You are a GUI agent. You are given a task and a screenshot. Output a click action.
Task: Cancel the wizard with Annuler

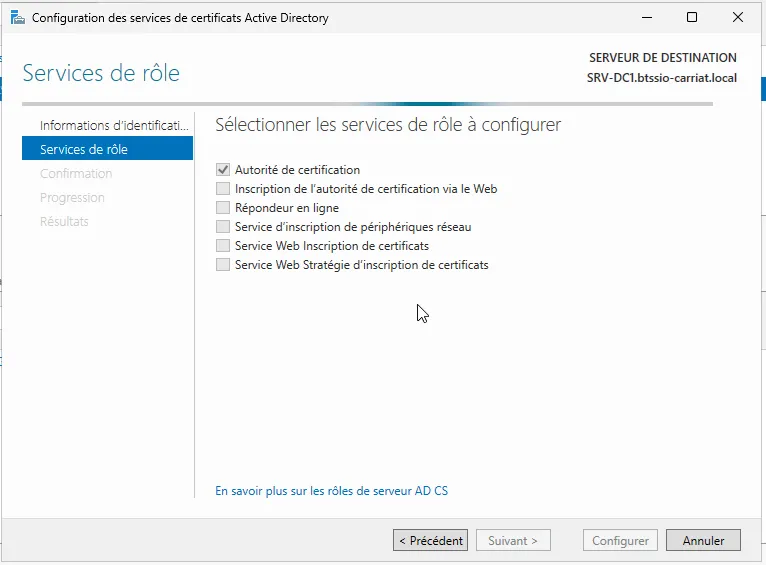click(x=703, y=541)
